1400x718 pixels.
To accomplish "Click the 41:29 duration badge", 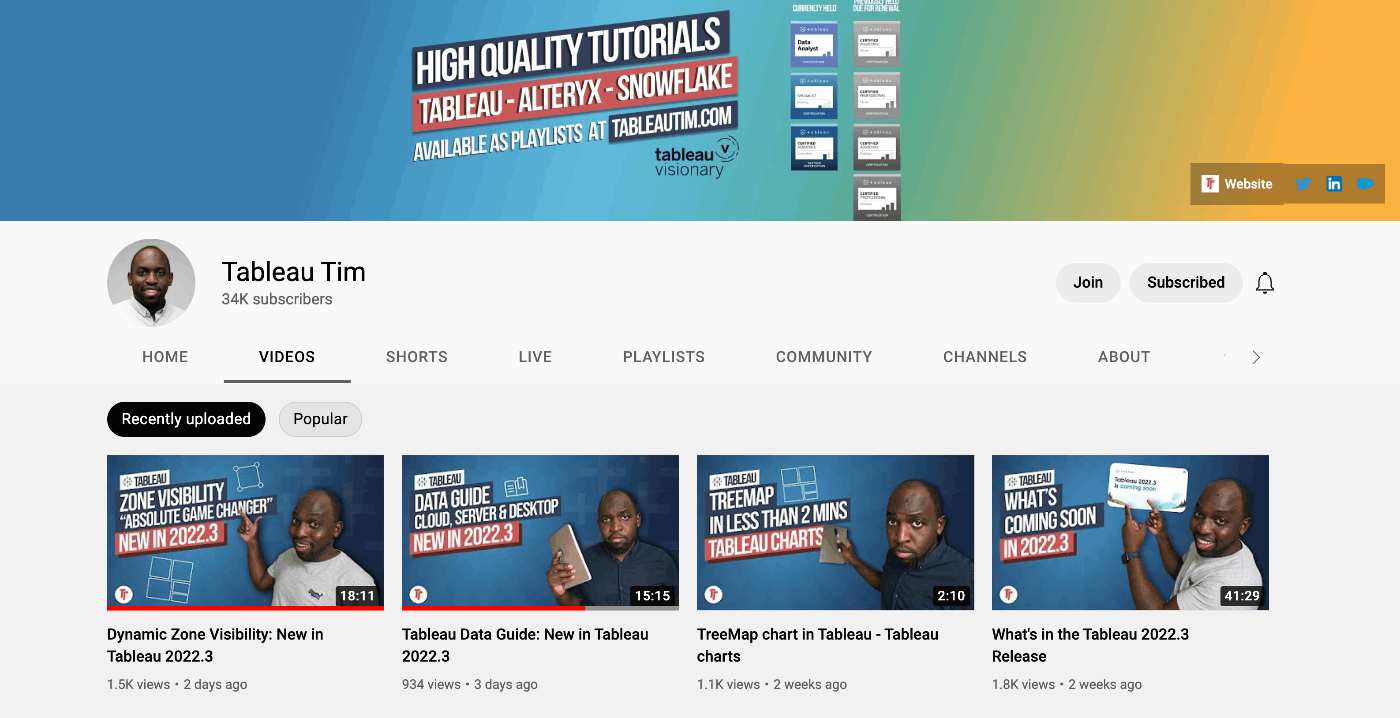I will [1242, 595].
